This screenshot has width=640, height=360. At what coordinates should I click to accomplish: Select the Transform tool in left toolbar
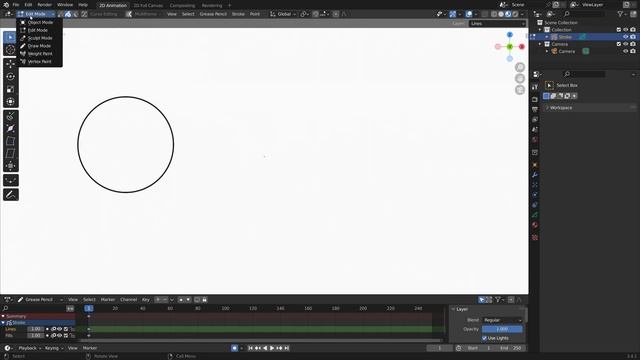10,102
